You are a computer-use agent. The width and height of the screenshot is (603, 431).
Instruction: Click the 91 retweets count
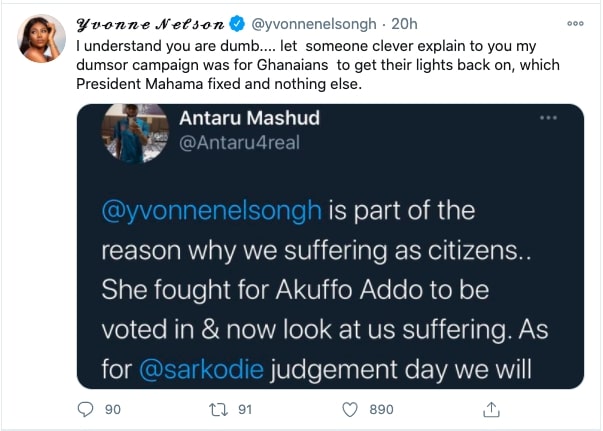[245, 410]
